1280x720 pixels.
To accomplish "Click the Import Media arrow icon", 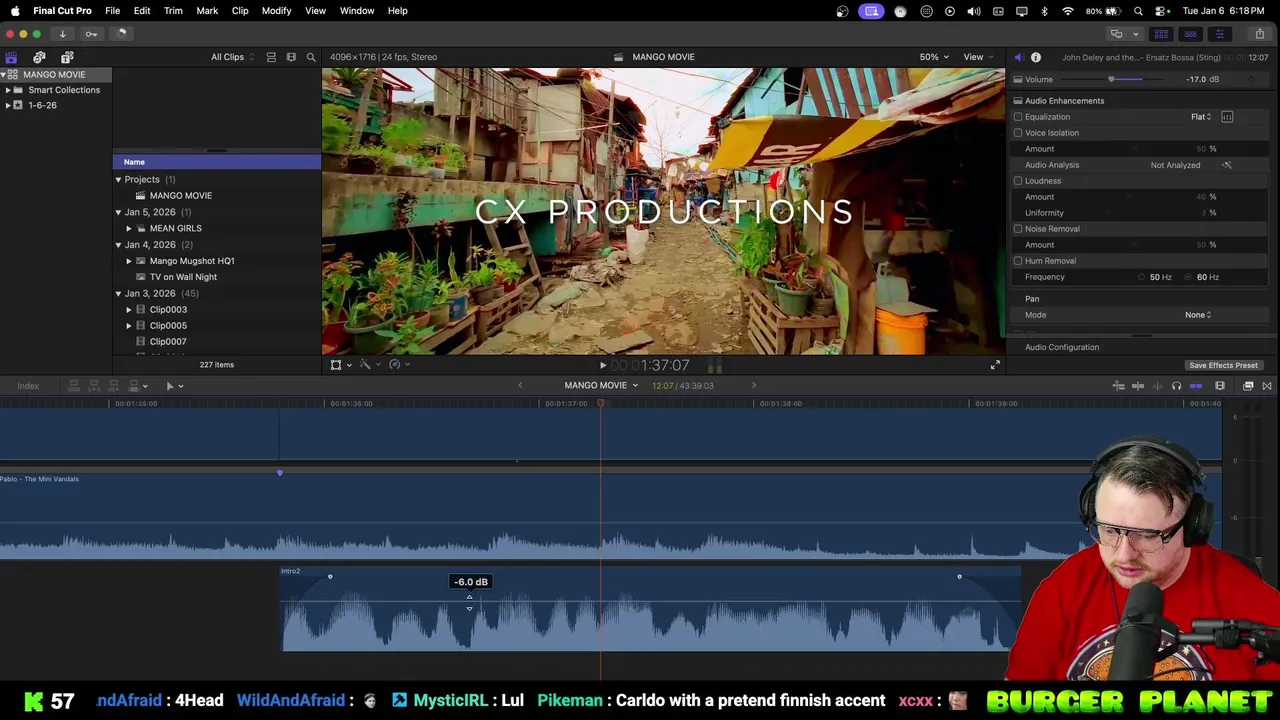I will tap(62, 33).
